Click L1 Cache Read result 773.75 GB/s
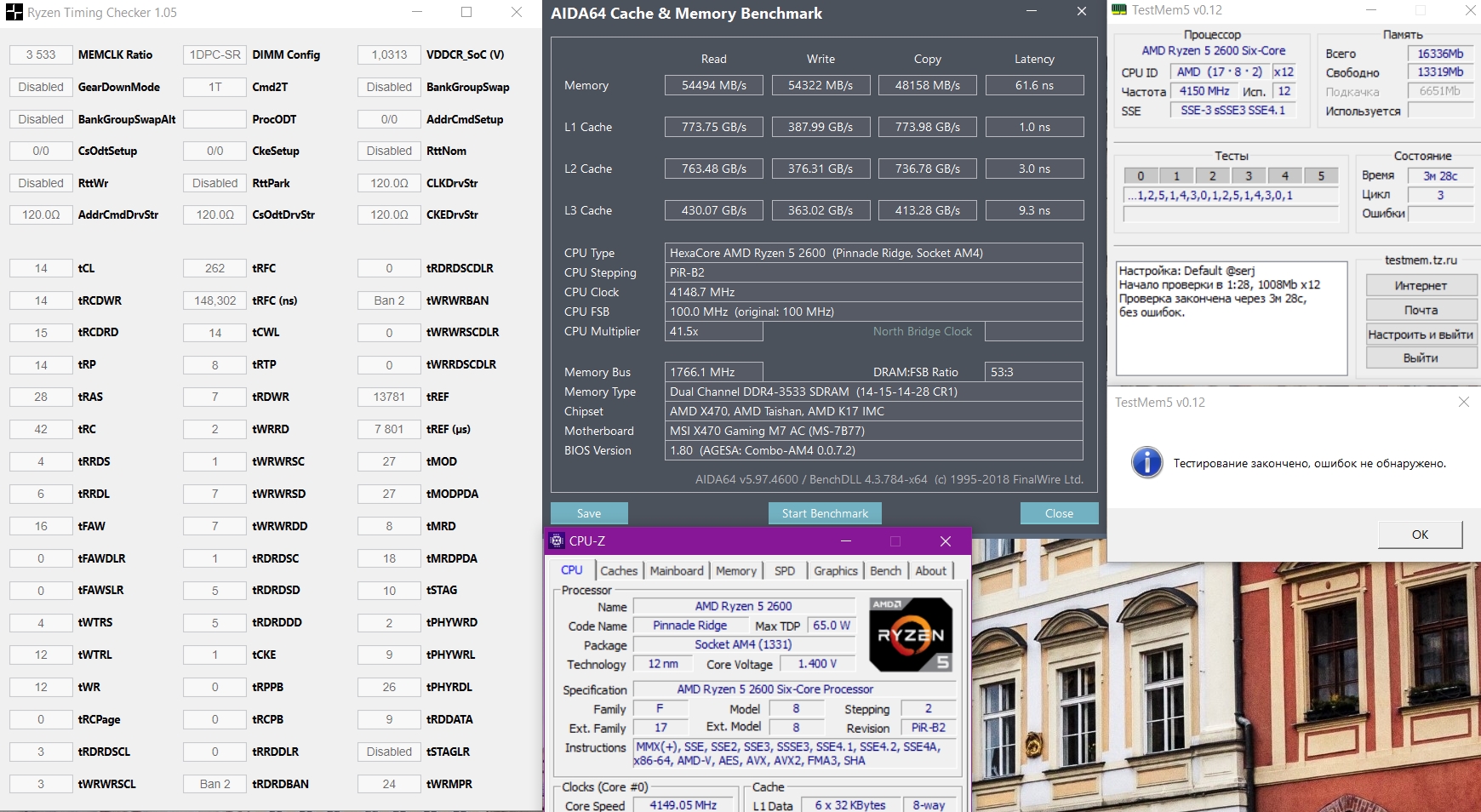1481x812 pixels. (713, 127)
